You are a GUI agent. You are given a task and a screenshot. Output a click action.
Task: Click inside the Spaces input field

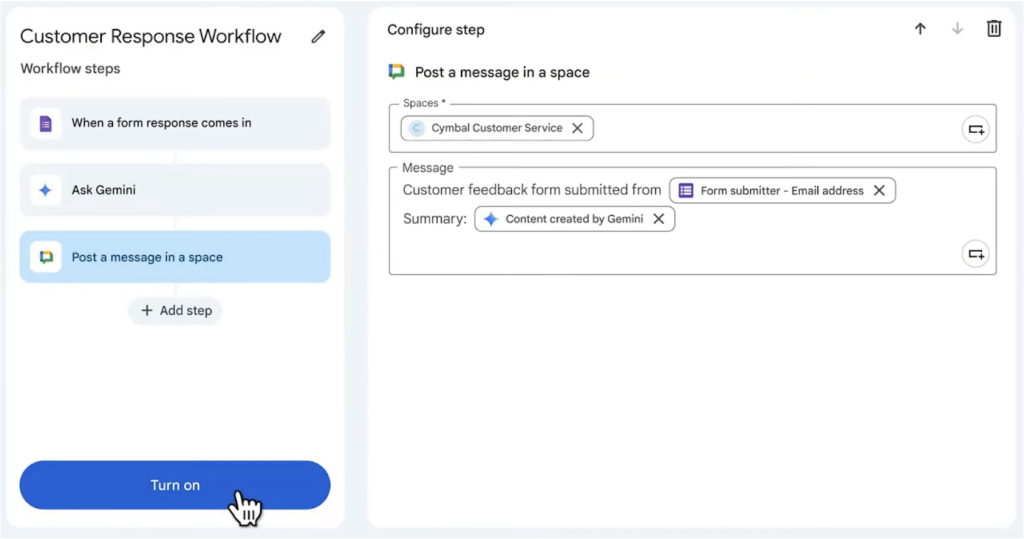(770, 129)
